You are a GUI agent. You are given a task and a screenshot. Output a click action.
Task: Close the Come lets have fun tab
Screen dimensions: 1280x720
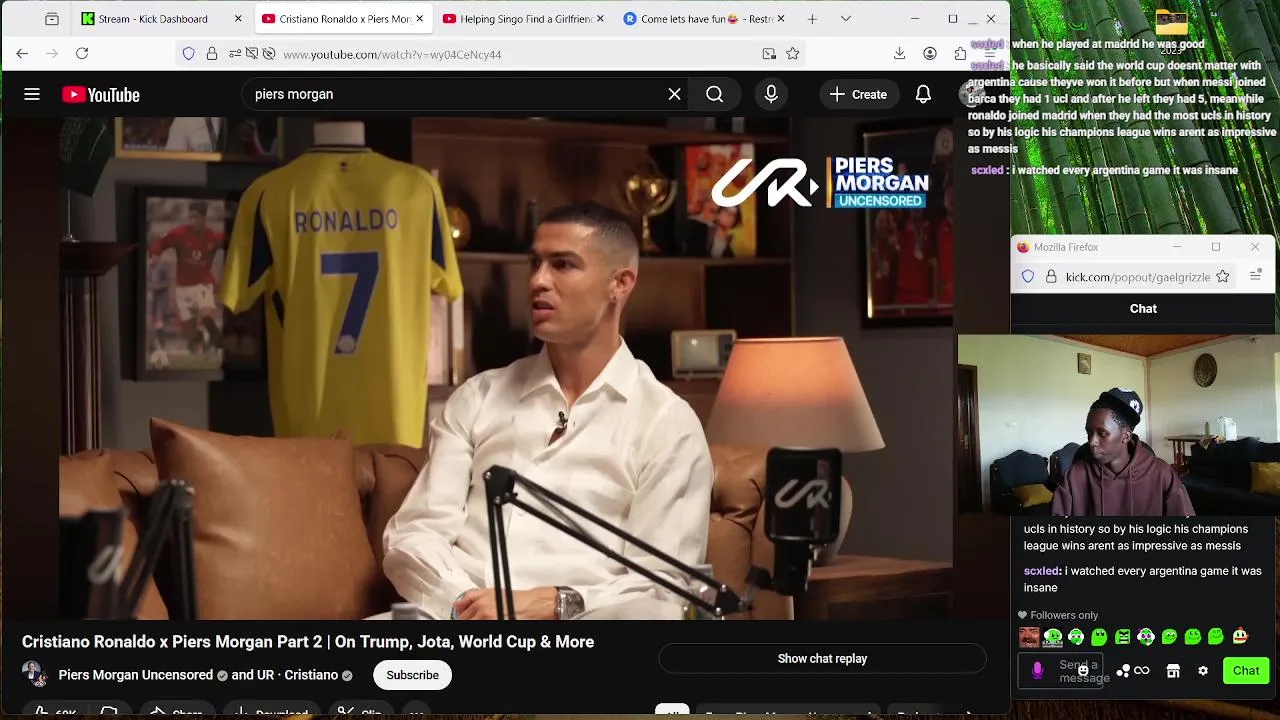pyautogui.click(x=780, y=18)
